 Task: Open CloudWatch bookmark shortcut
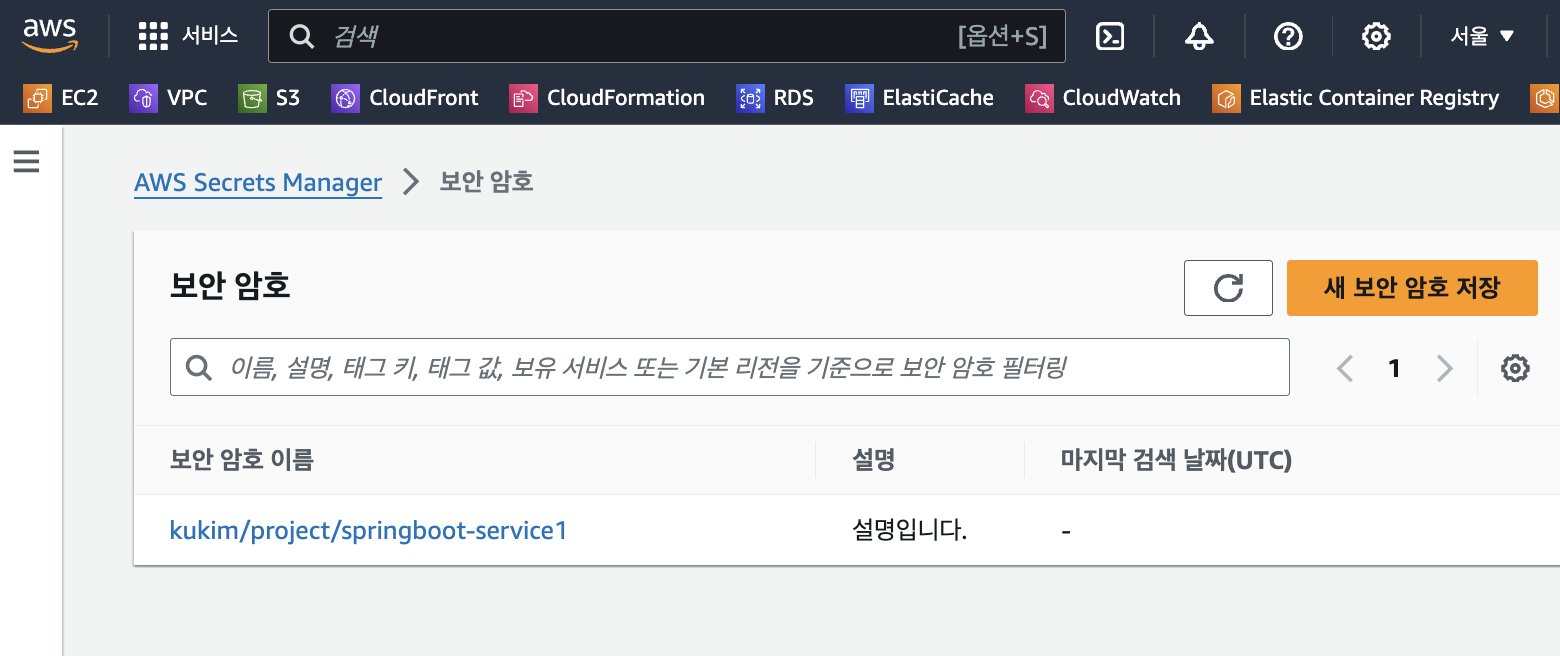tap(1103, 98)
